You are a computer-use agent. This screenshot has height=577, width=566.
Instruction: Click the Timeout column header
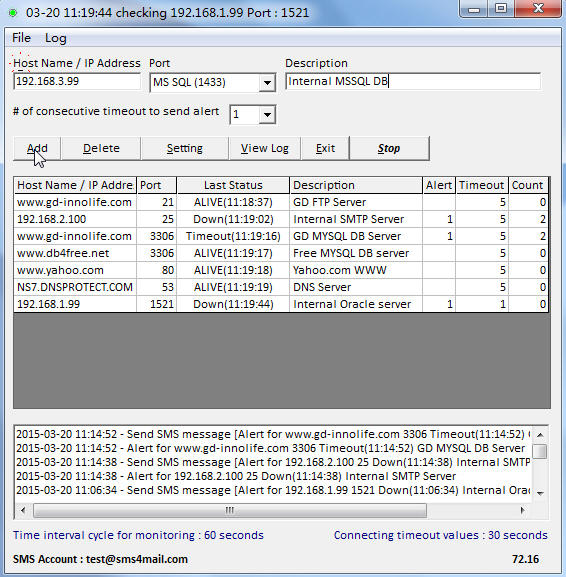click(482, 185)
